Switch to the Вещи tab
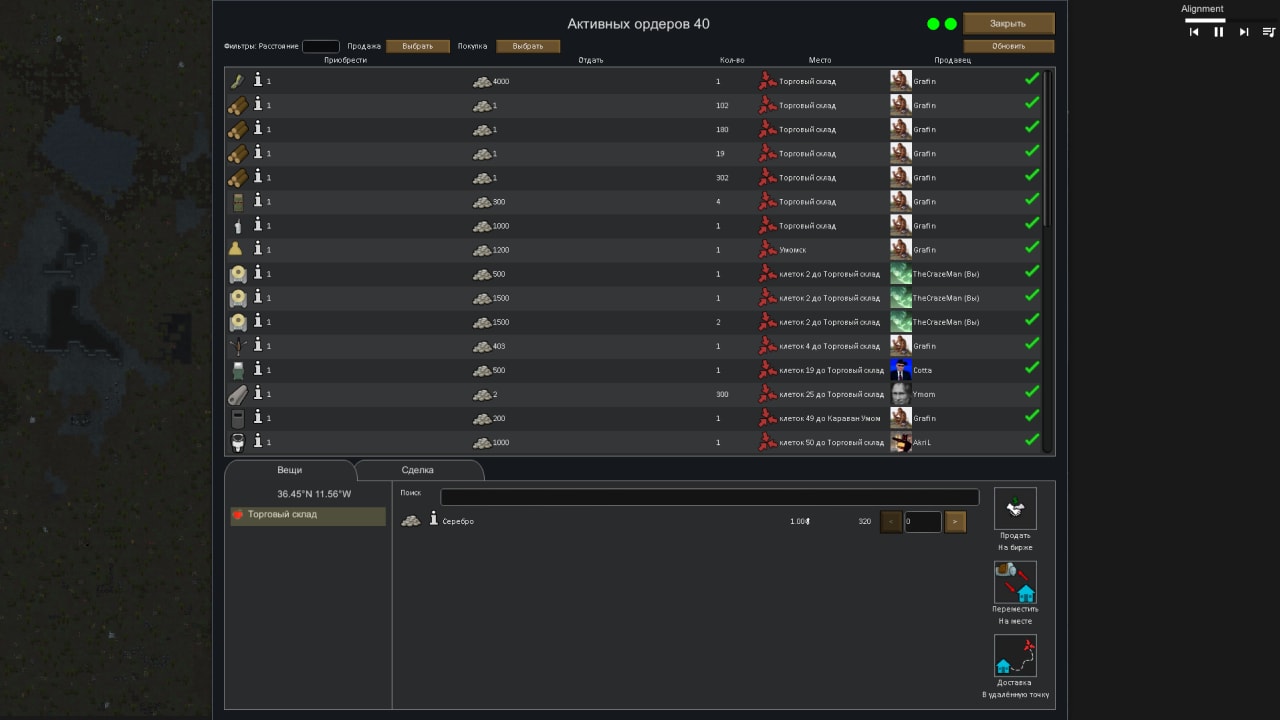Image resolution: width=1280 pixels, height=720 pixels. (289, 470)
